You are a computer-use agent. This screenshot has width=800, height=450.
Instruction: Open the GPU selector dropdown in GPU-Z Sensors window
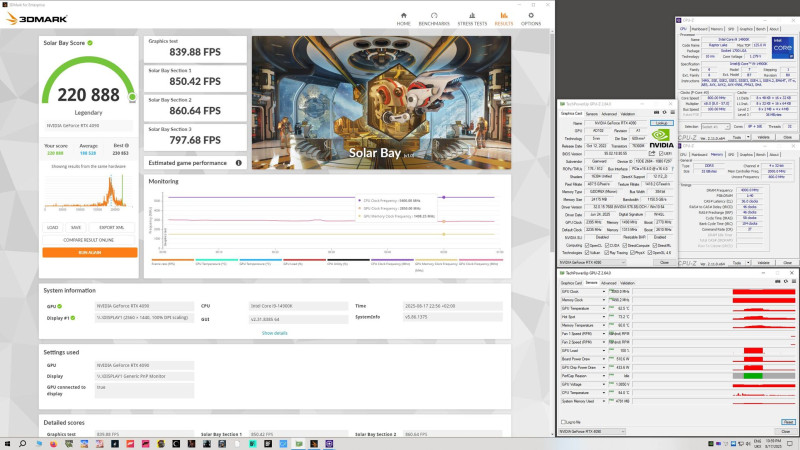point(592,432)
